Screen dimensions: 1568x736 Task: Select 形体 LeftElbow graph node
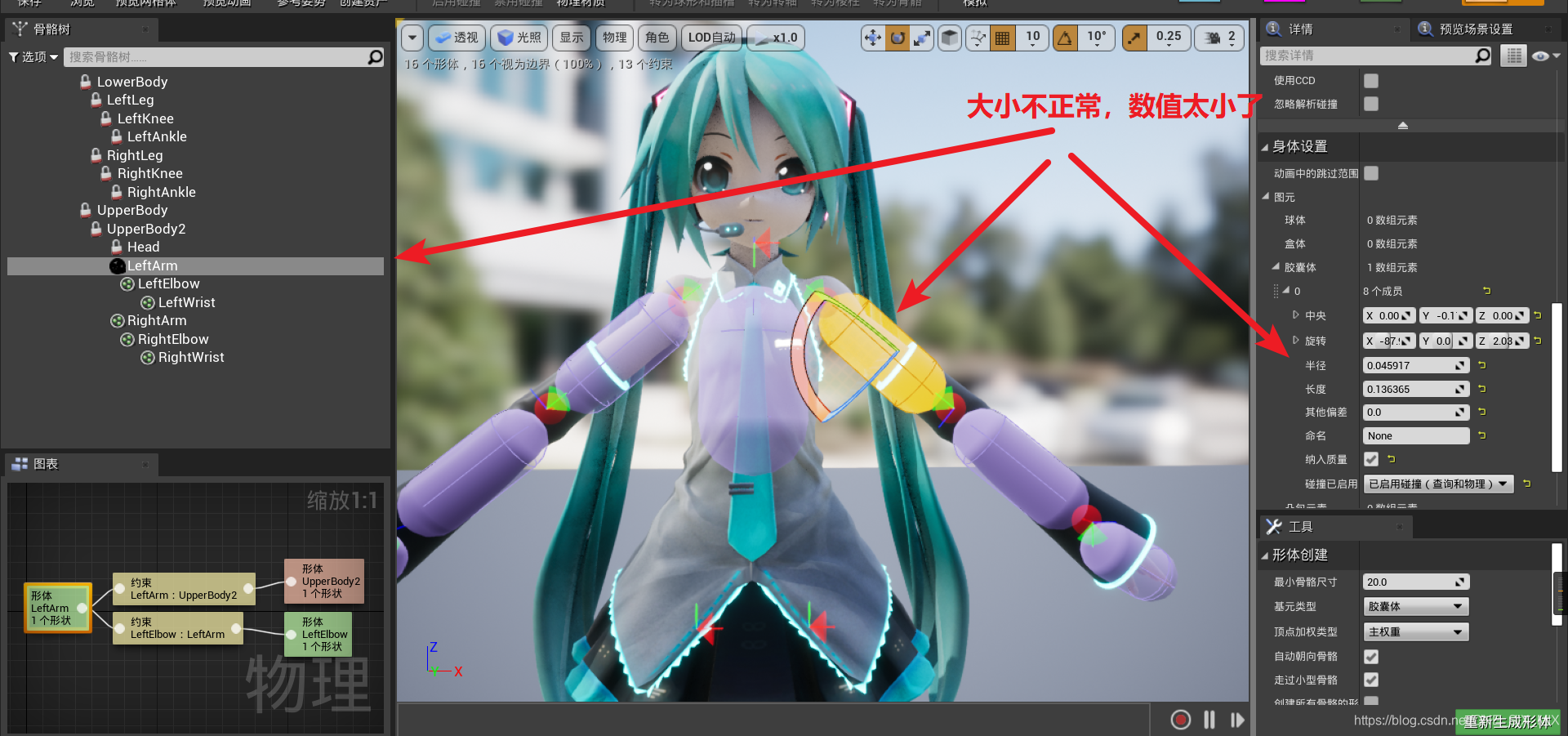318,634
